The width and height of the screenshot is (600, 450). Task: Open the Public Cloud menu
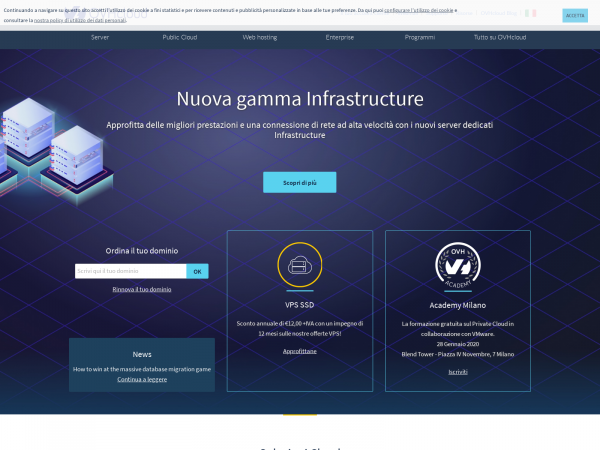(x=179, y=37)
